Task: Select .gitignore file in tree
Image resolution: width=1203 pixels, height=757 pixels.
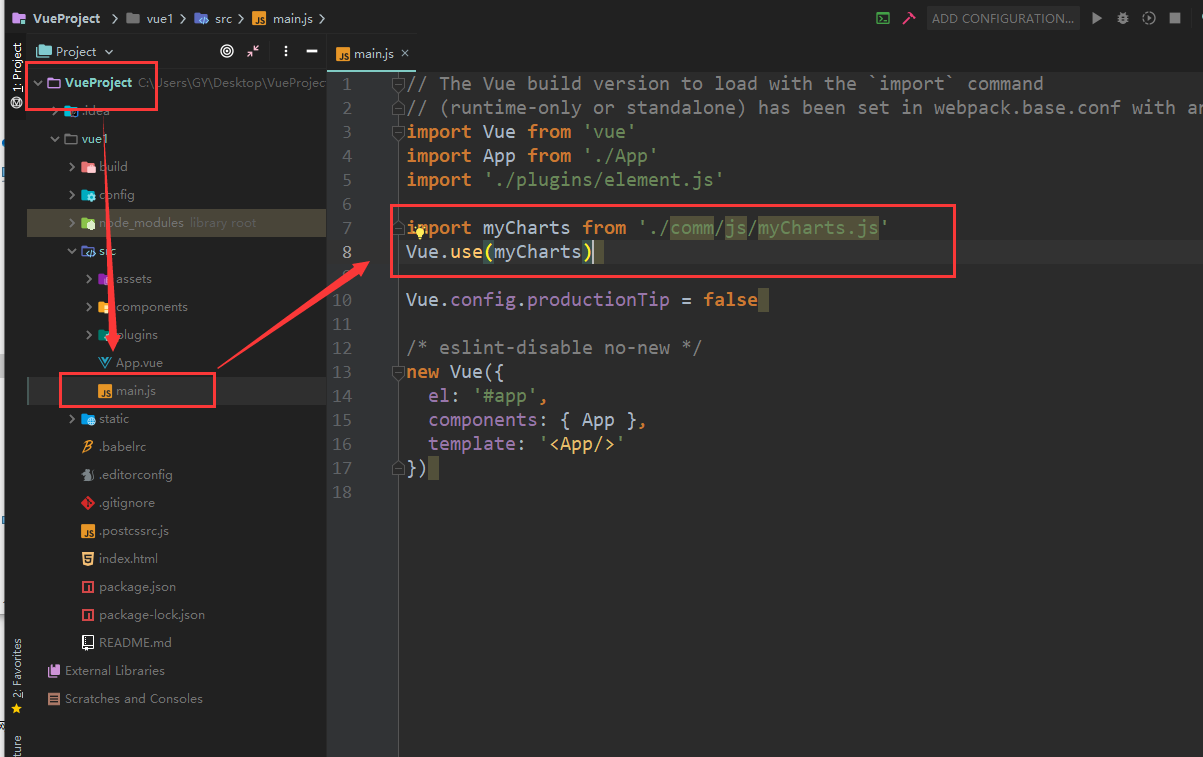Action: (127, 503)
